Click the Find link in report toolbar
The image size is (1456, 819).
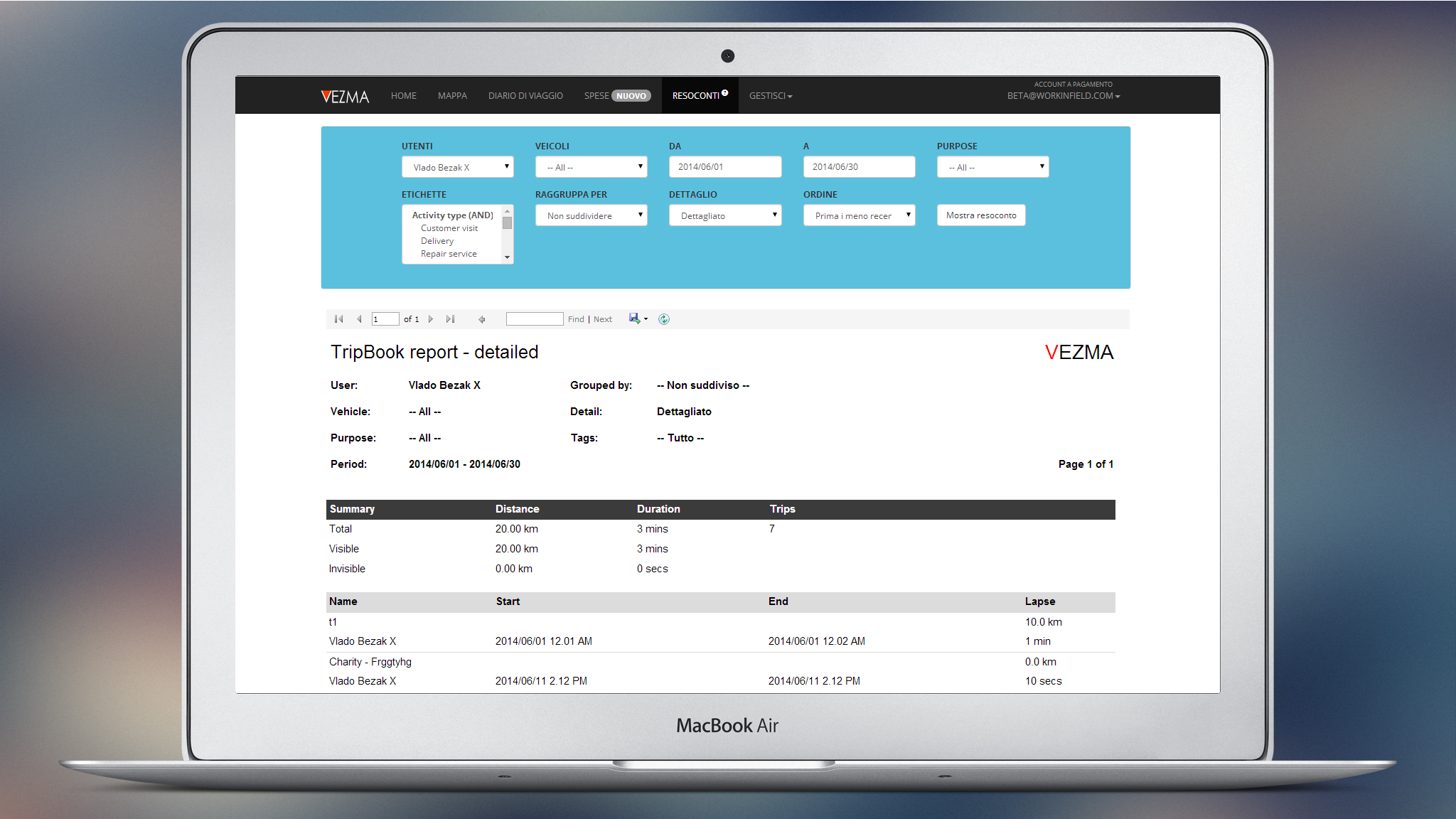click(x=576, y=319)
